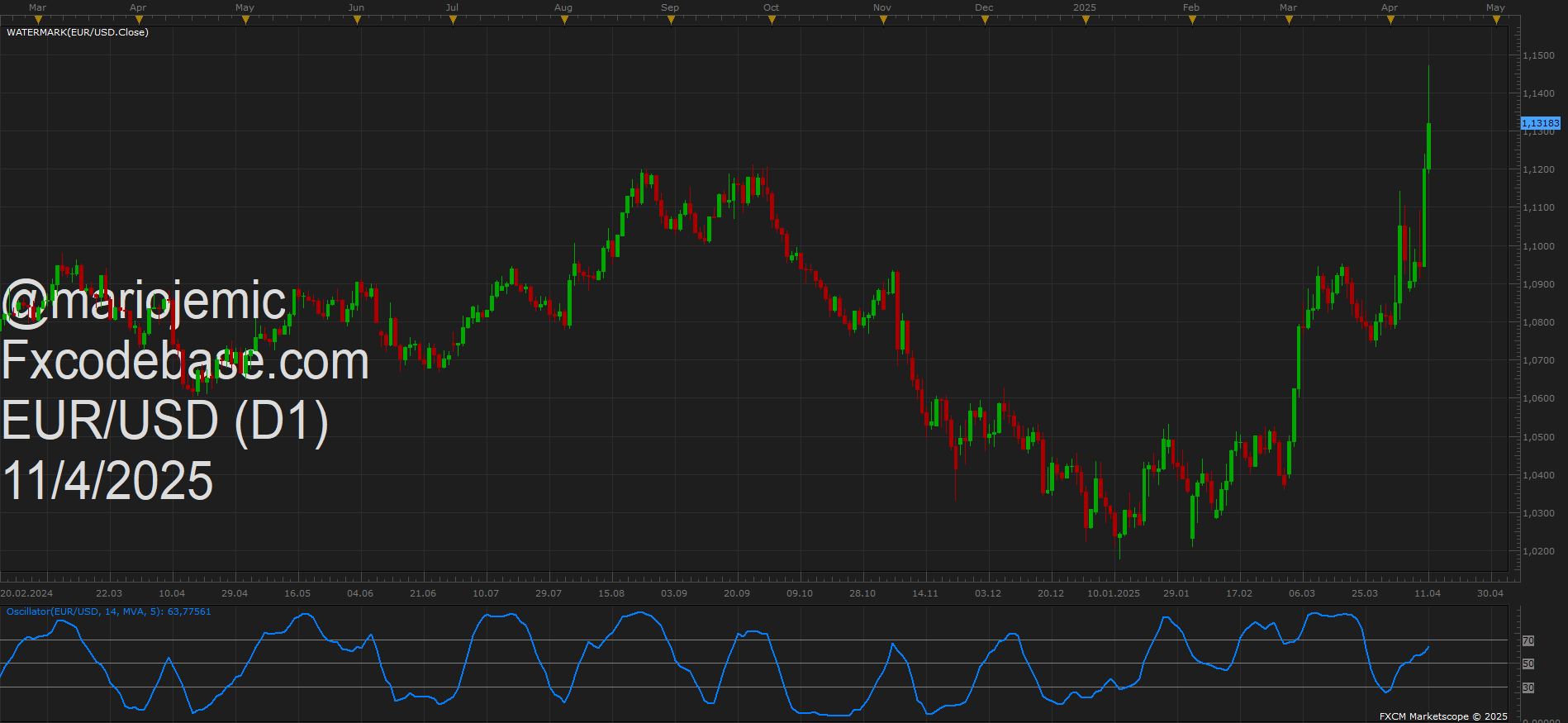Select the Sep month marker triangle
This screenshot has width=1568, height=723.
tap(671, 20)
